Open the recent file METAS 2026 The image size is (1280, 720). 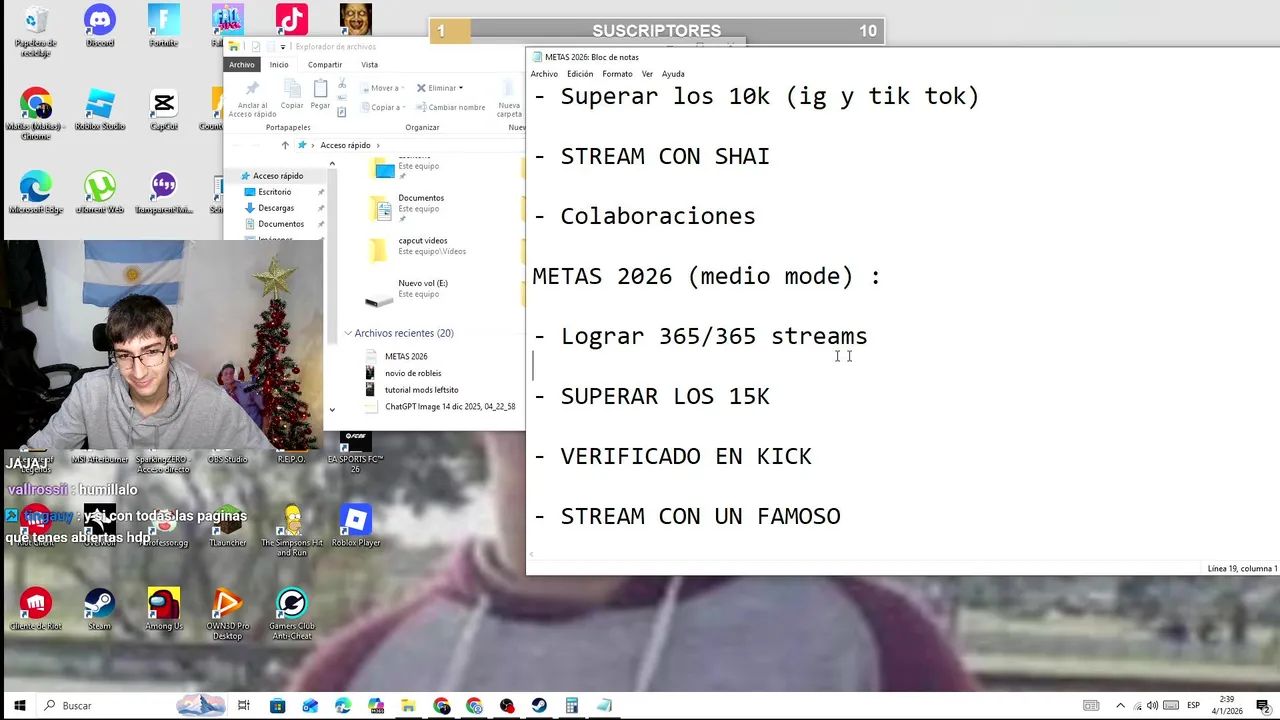tap(406, 356)
